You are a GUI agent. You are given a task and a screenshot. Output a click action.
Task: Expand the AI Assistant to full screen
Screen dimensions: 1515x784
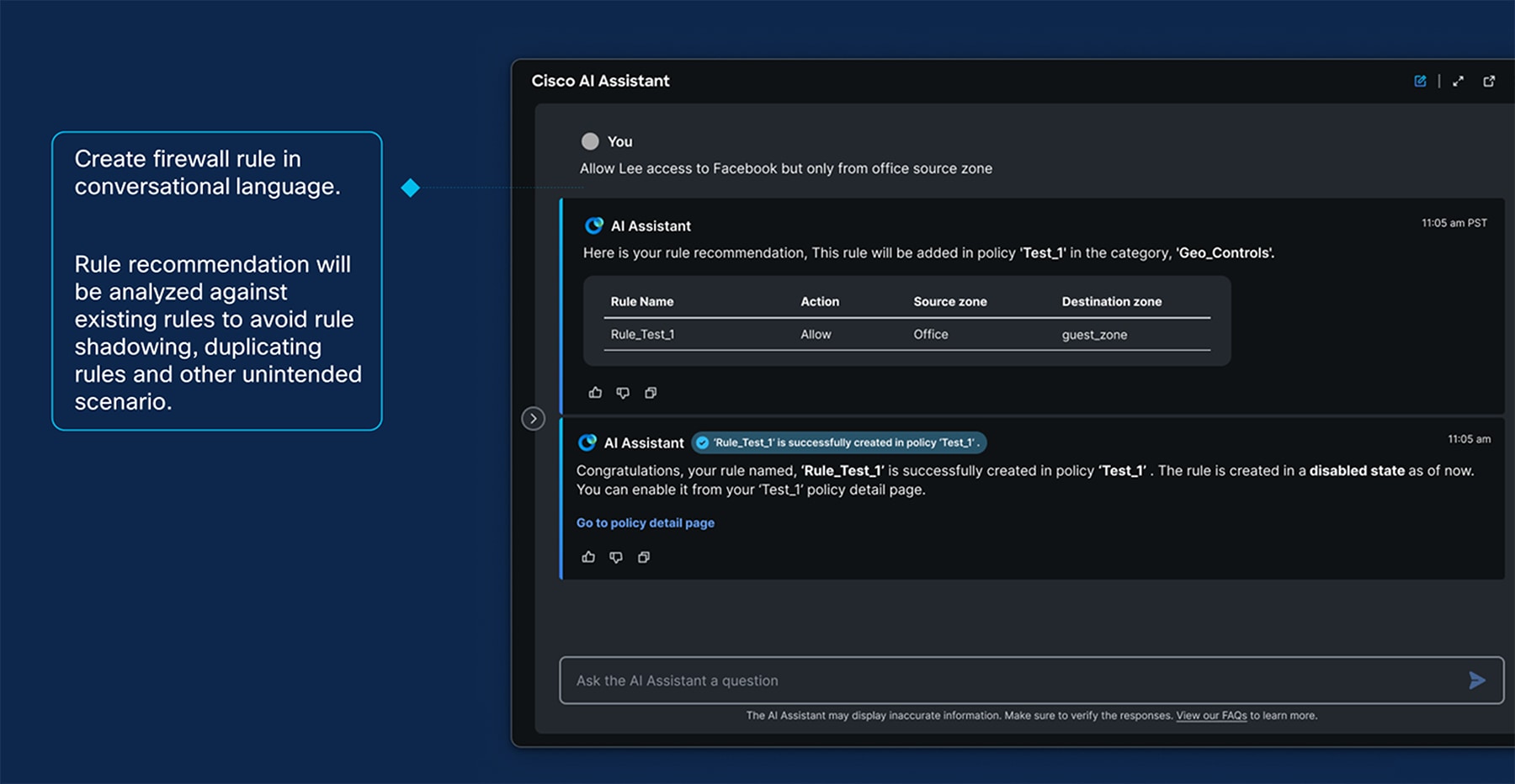[1459, 81]
